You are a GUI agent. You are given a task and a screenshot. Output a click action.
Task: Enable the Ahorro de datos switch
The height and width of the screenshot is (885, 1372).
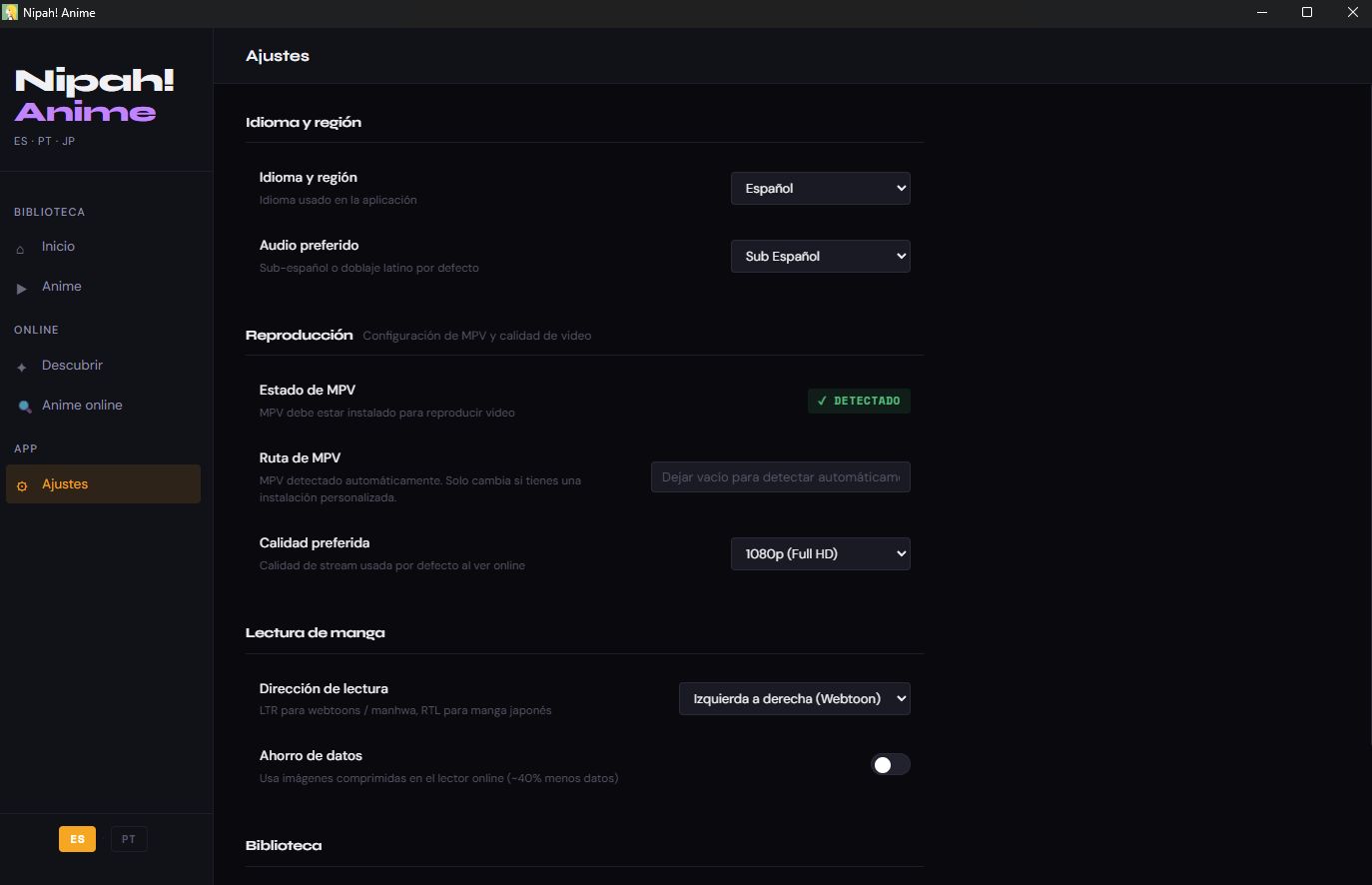point(890,764)
